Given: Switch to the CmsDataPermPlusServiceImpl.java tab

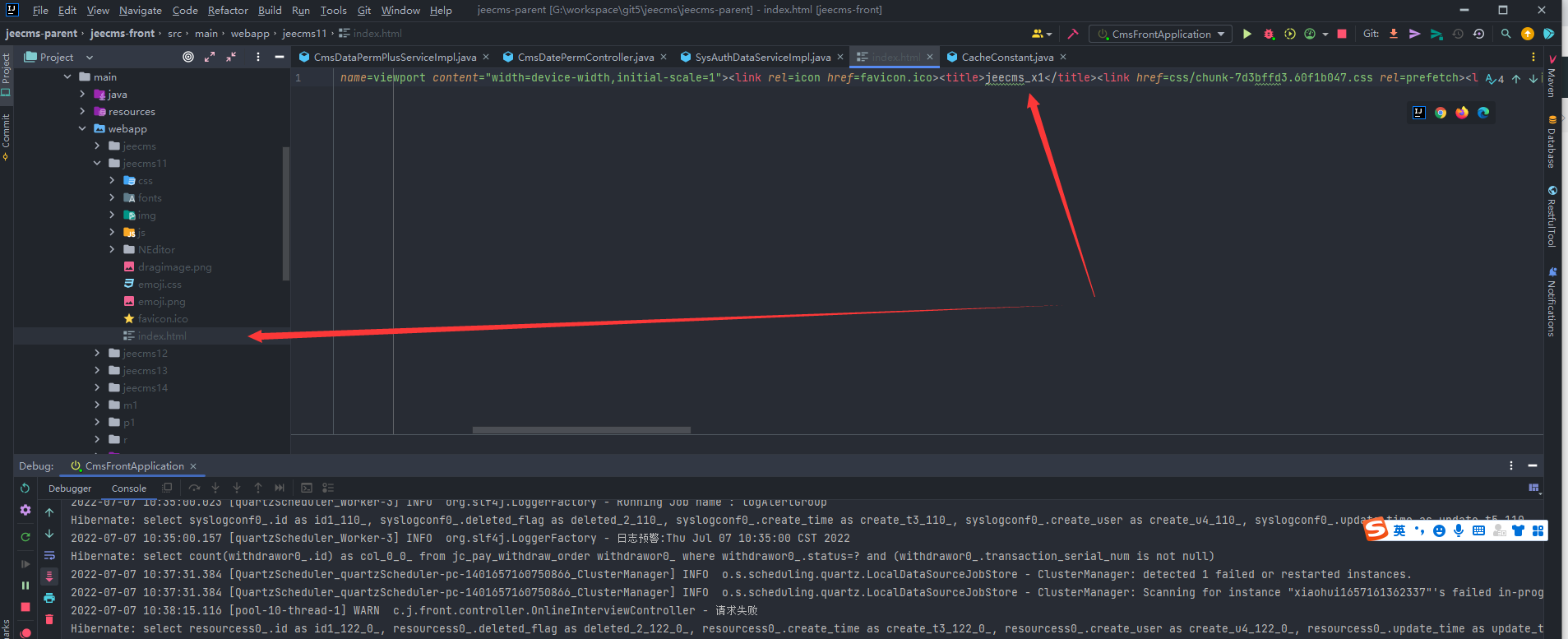Looking at the screenshot, I should click(395, 57).
